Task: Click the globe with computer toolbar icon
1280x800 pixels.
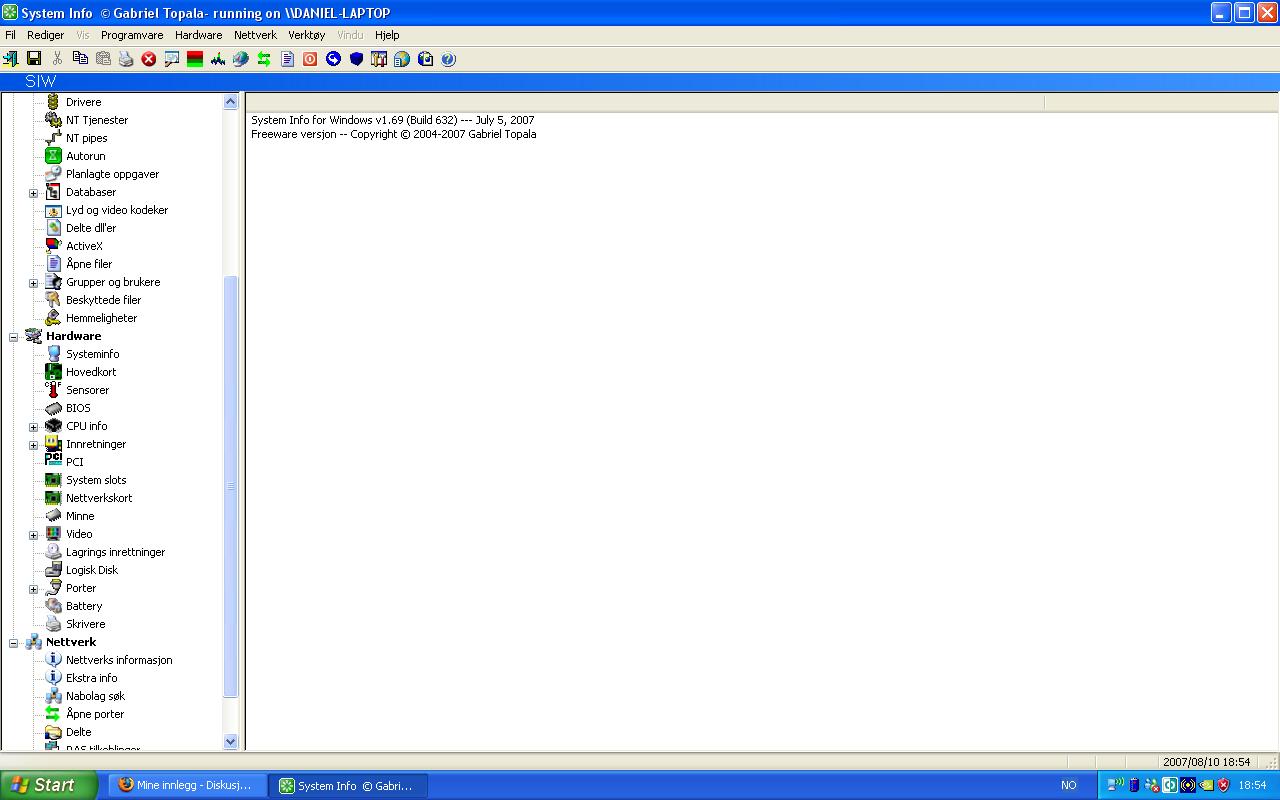Action: [241, 59]
